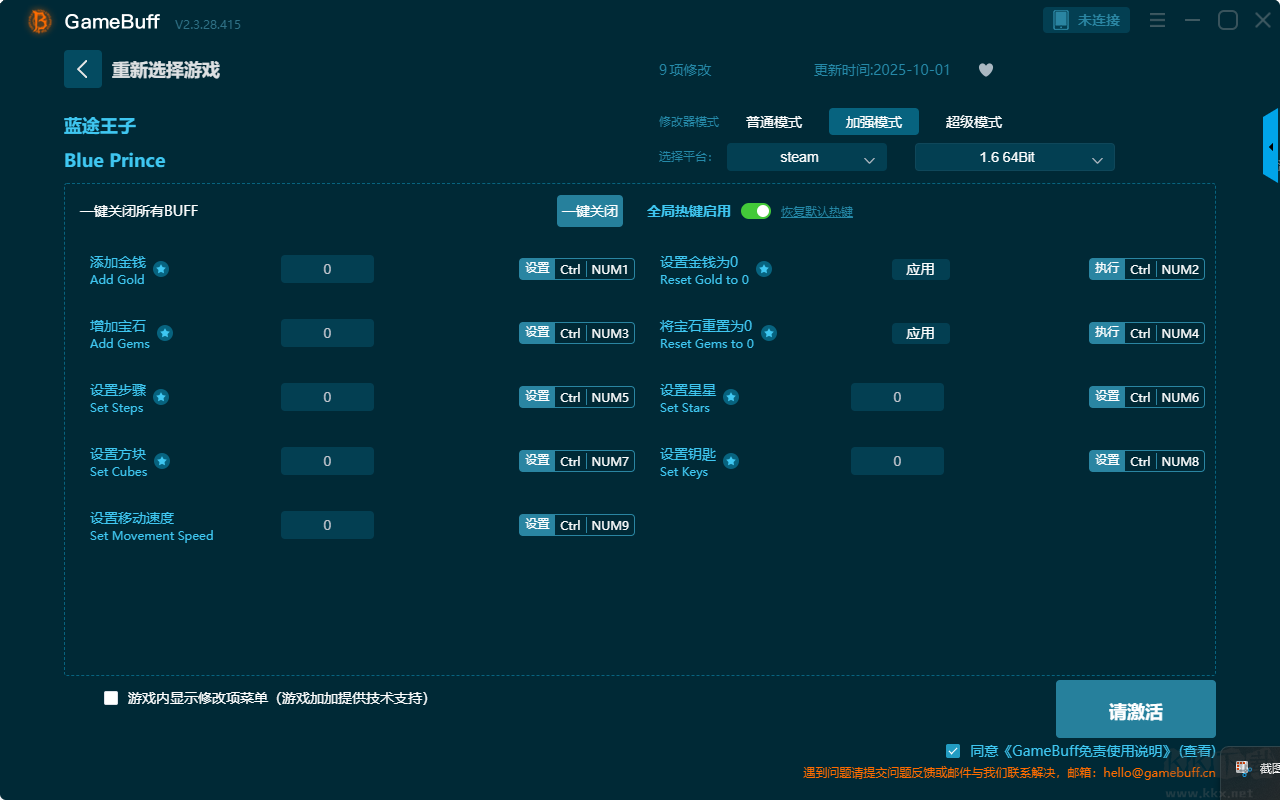Open the steam platform dropdown
Image resolution: width=1280 pixels, height=800 pixels.
(807, 157)
